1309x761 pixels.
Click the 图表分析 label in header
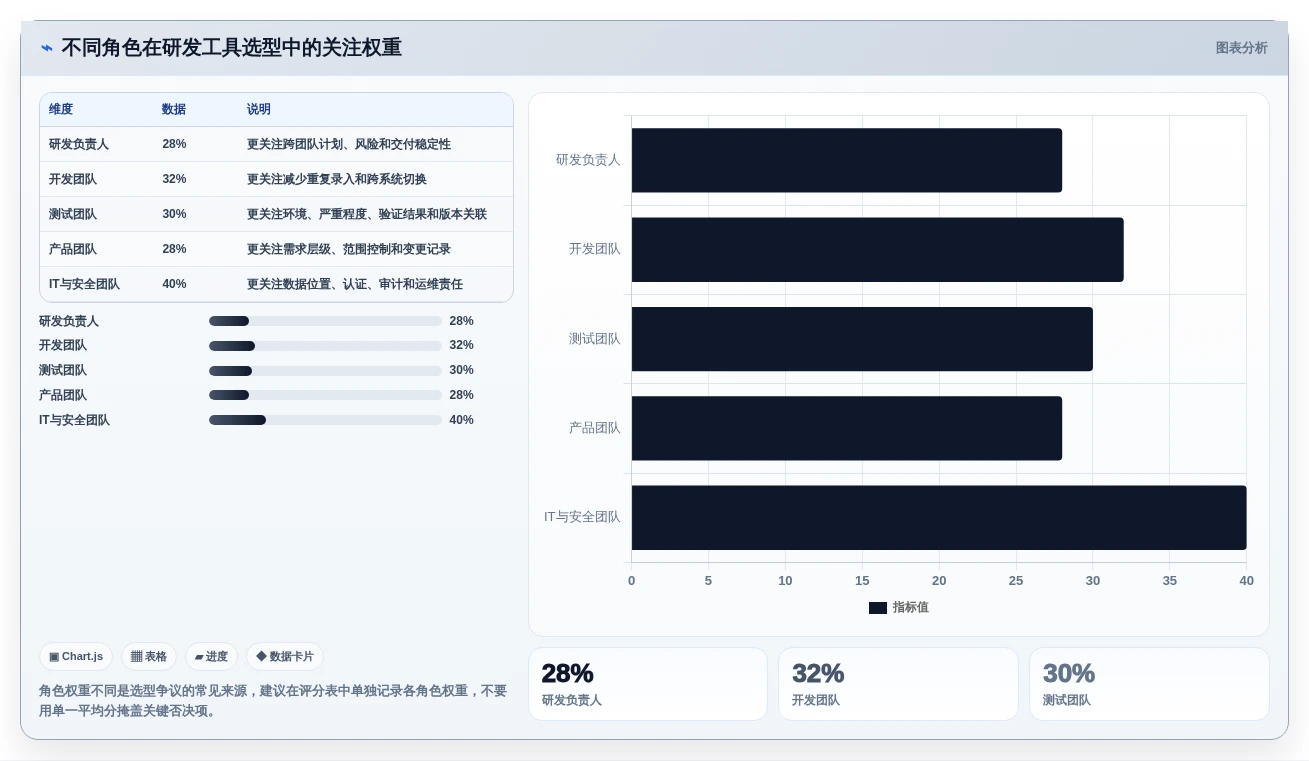click(x=1241, y=48)
